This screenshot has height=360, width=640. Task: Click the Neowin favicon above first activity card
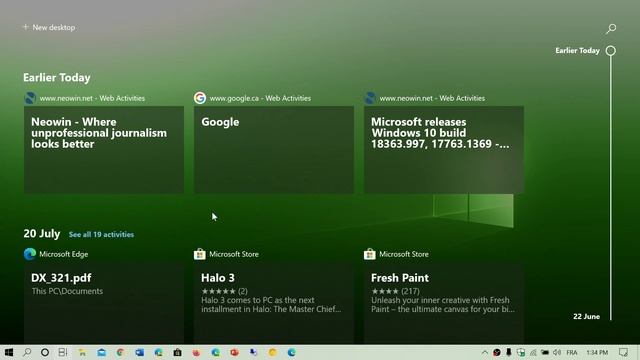(30, 98)
